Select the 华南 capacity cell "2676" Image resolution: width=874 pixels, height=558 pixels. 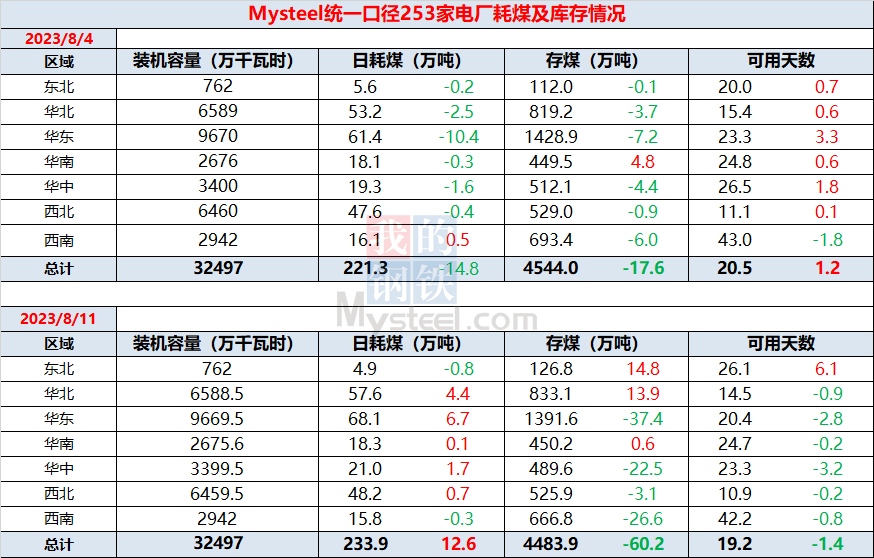pos(218,161)
